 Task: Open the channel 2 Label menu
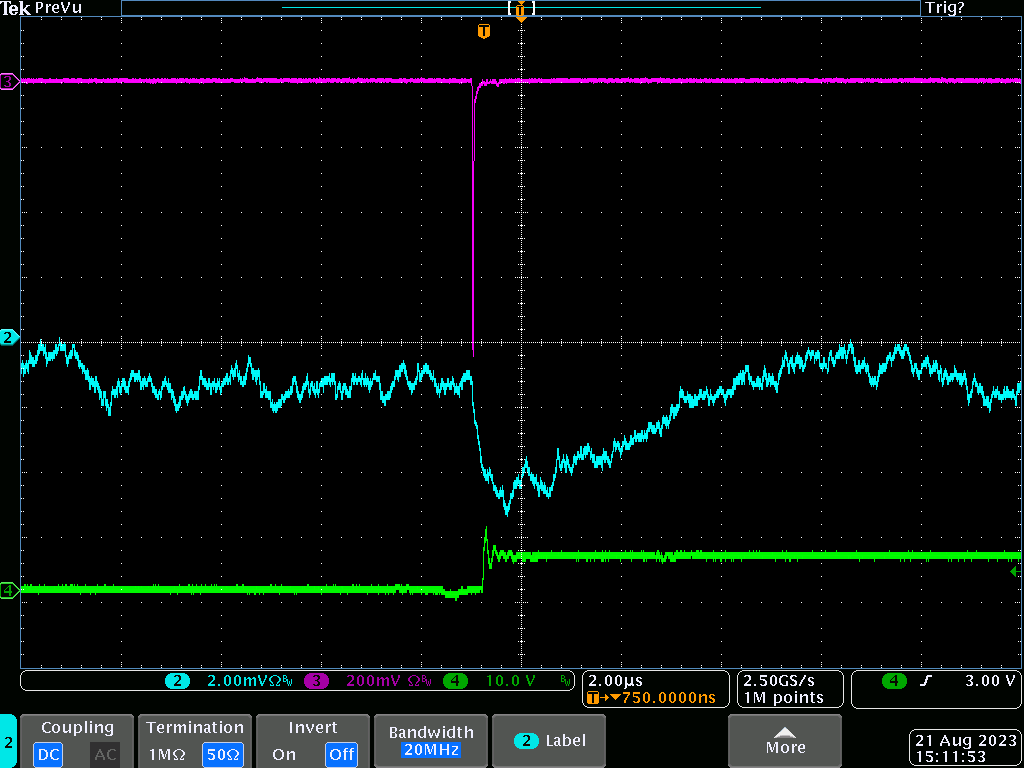[x=549, y=741]
